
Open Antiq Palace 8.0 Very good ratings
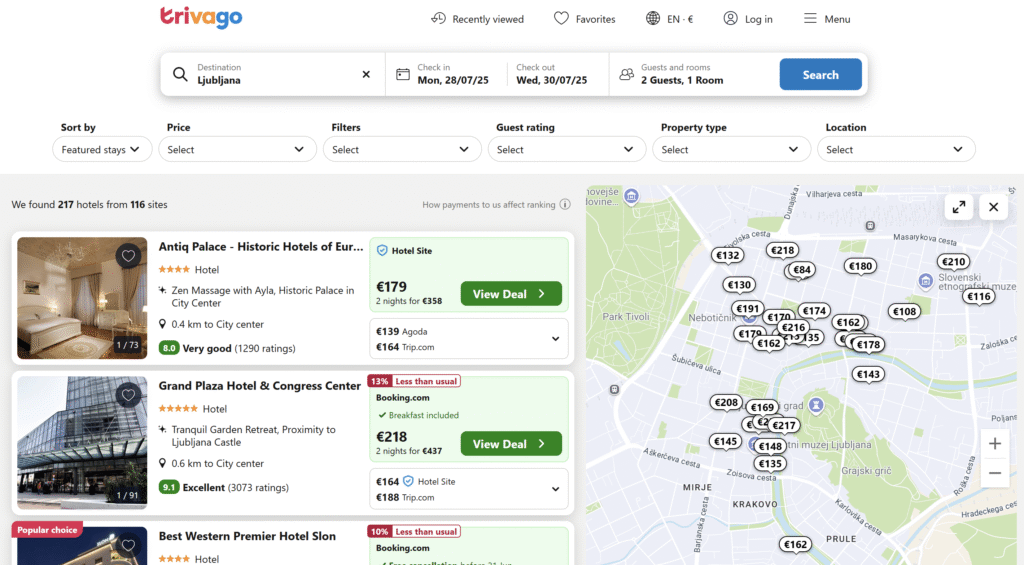click(227, 348)
